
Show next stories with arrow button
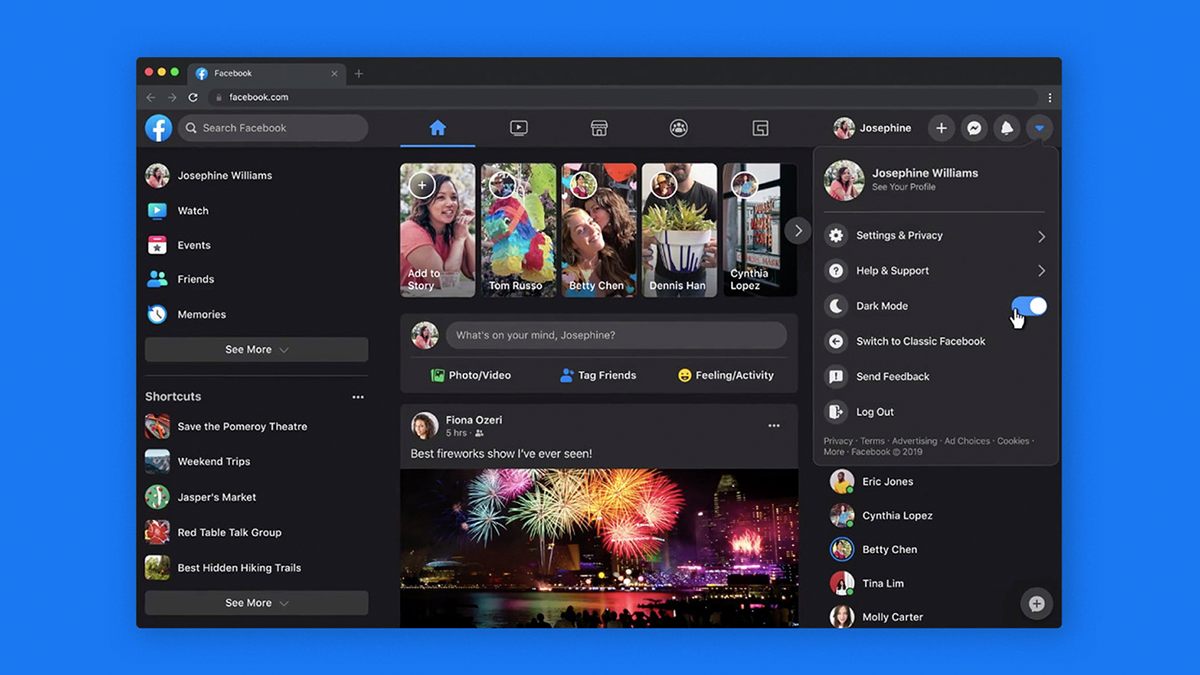[x=797, y=231]
